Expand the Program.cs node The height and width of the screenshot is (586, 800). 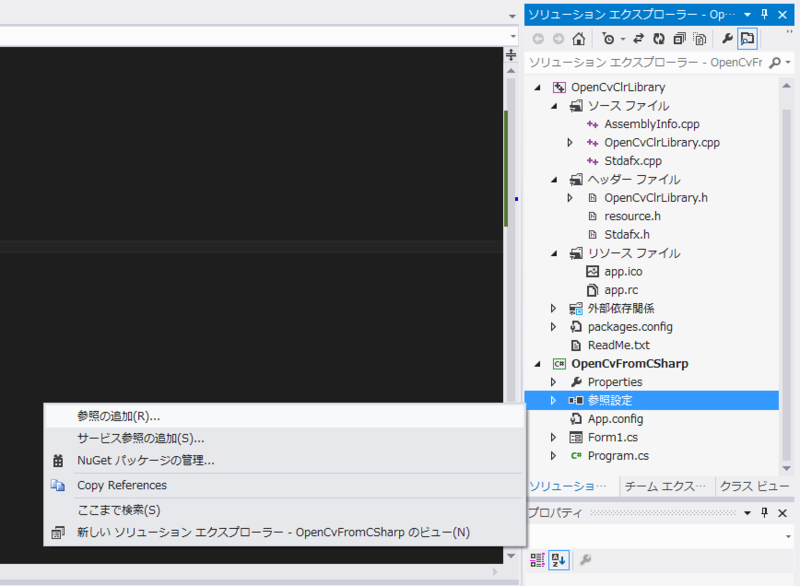pyautogui.click(x=554, y=456)
